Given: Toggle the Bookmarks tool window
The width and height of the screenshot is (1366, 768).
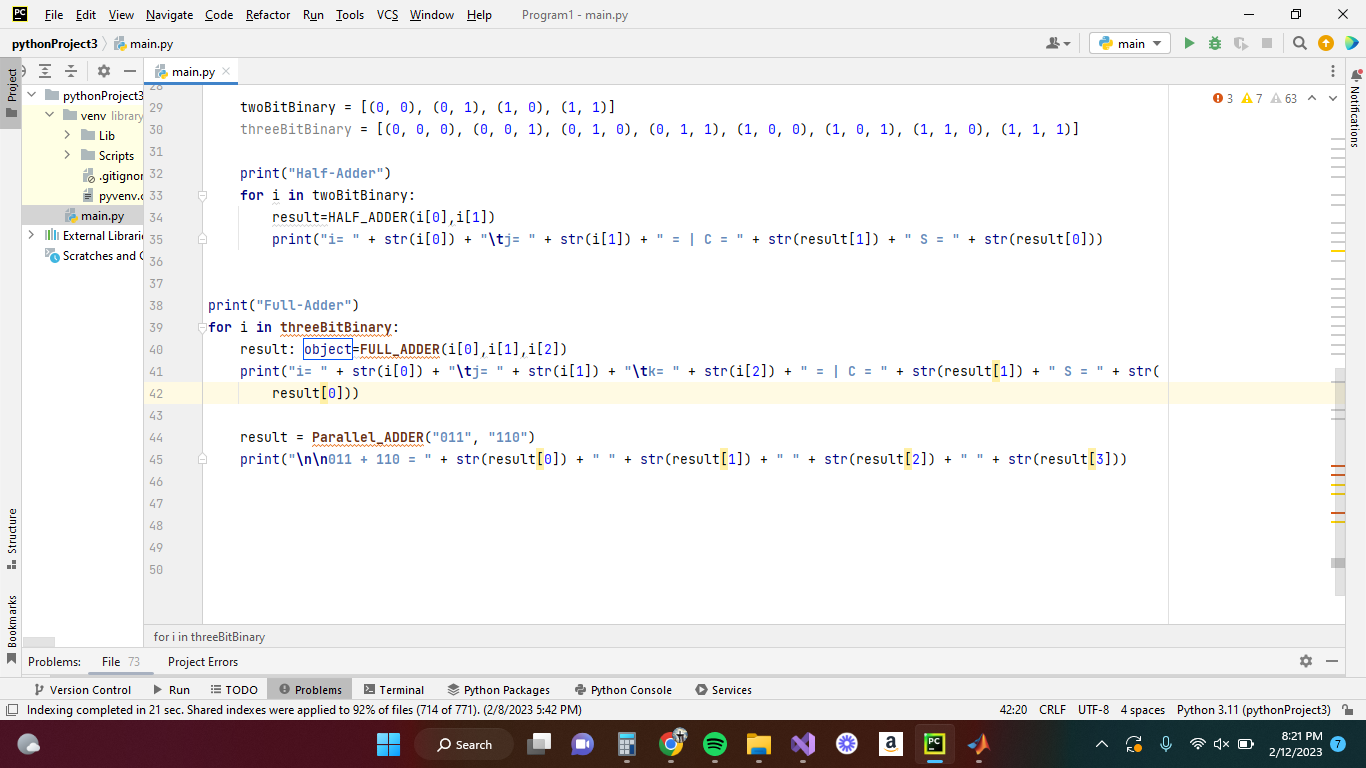Looking at the screenshot, I should point(12,611).
